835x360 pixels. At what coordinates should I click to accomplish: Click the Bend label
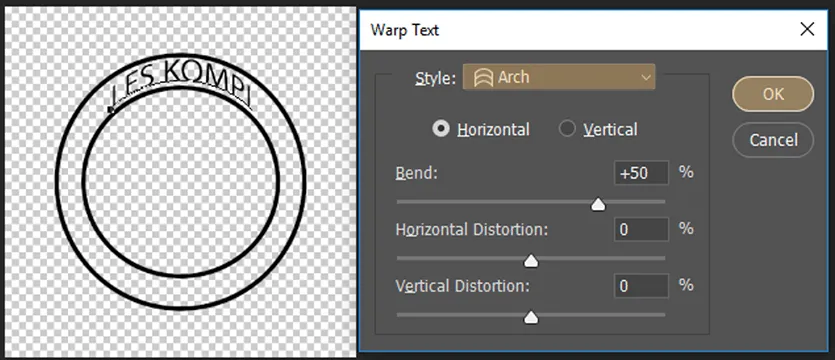tap(416, 173)
